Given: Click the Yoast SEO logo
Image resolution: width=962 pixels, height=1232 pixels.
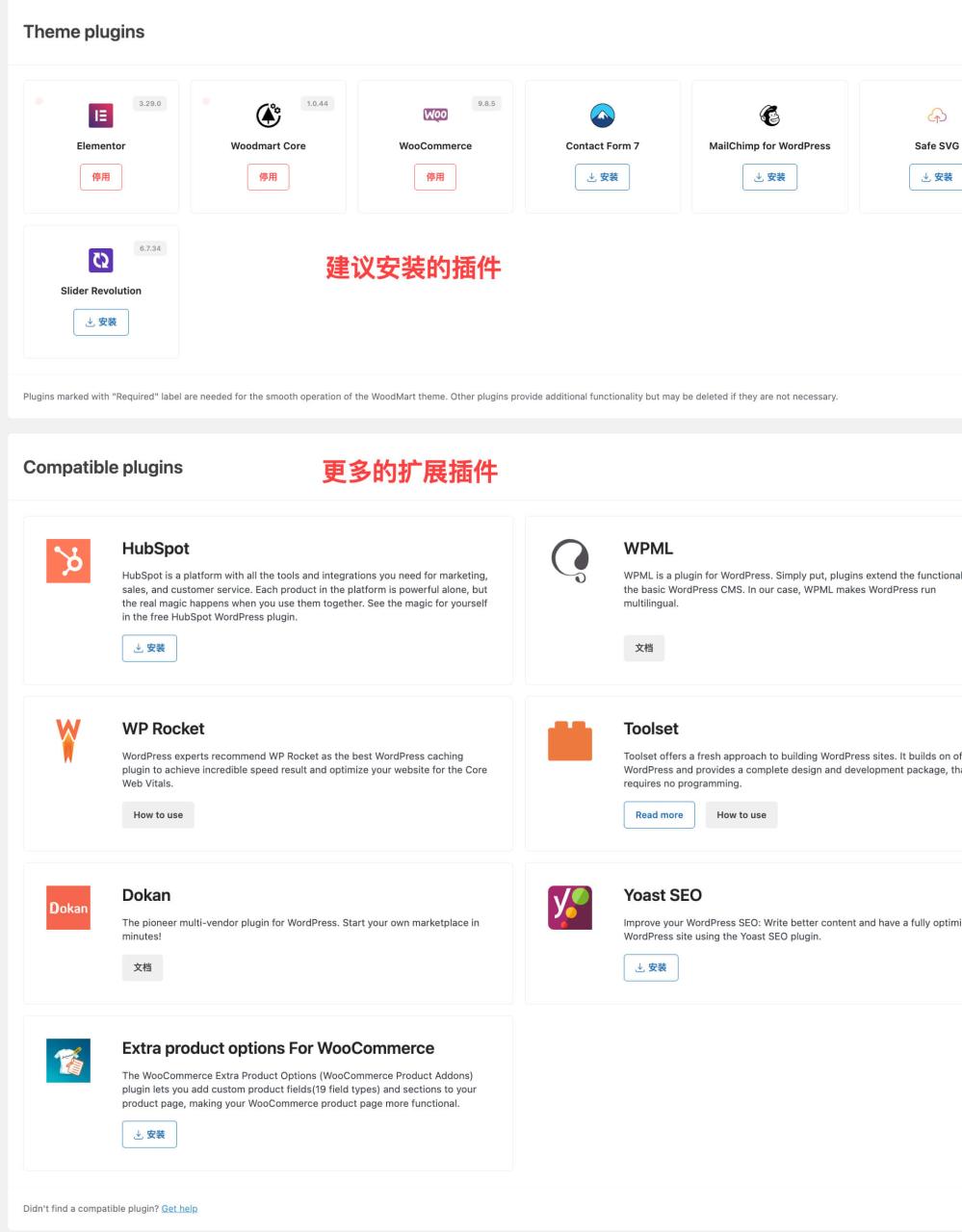Looking at the screenshot, I should (570, 907).
